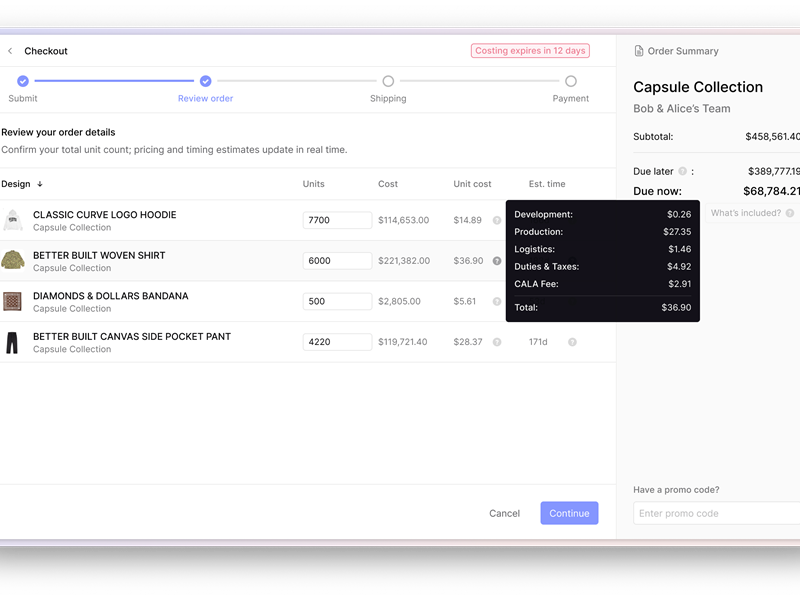Open Classic Curve Logo Hoodie thumbnail
800x600 pixels.
pyautogui.click(x=13, y=220)
